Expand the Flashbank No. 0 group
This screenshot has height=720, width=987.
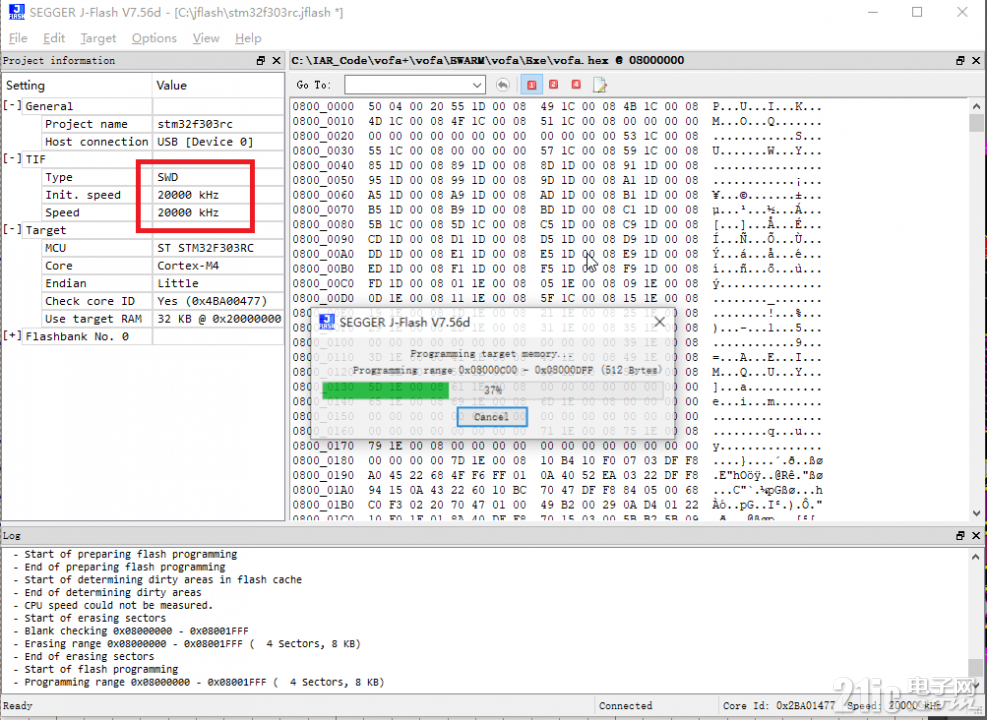tap(13, 336)
